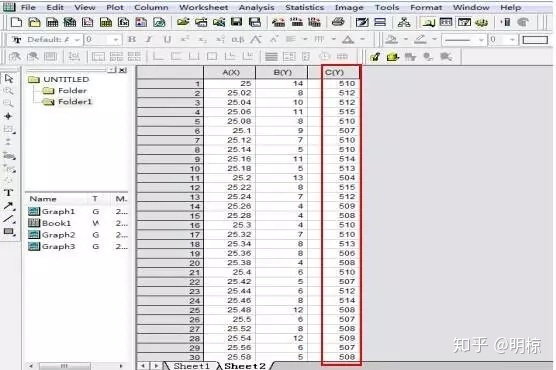Click the Greek symbols (αβ) button
The width and height of the screenshot is (556, 370).
point(238,39)
